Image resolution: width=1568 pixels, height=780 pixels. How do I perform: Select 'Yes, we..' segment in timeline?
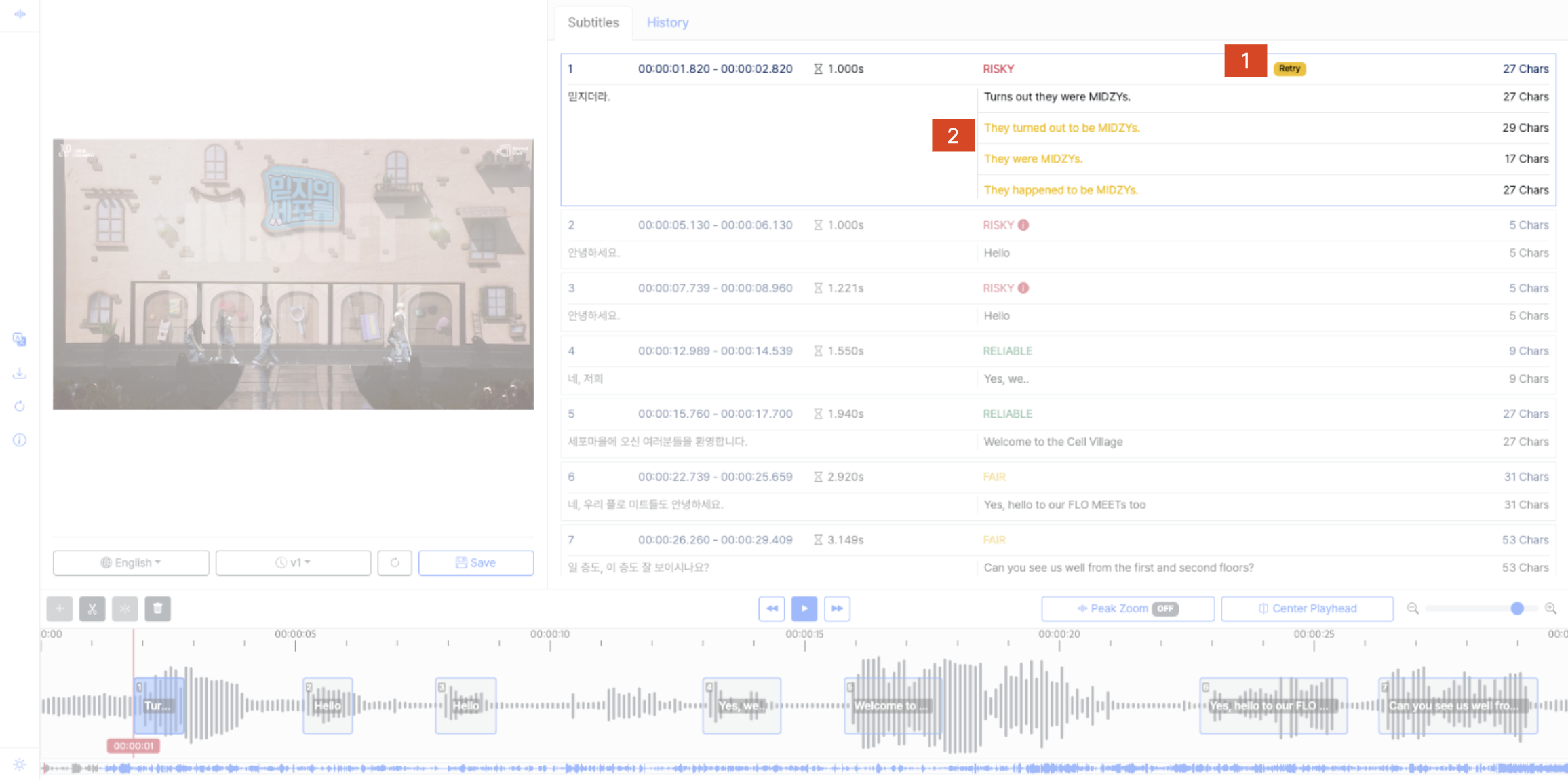[741, 705]
